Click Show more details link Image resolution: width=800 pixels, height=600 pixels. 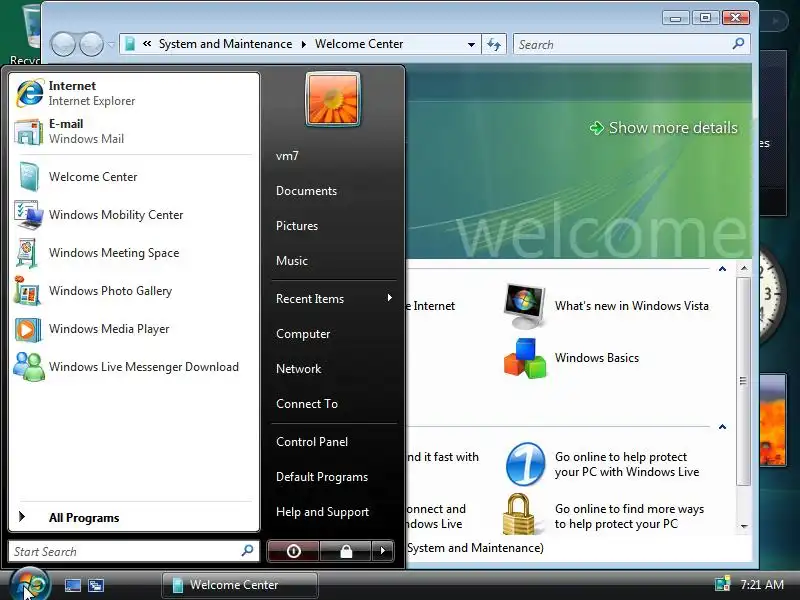664,128
